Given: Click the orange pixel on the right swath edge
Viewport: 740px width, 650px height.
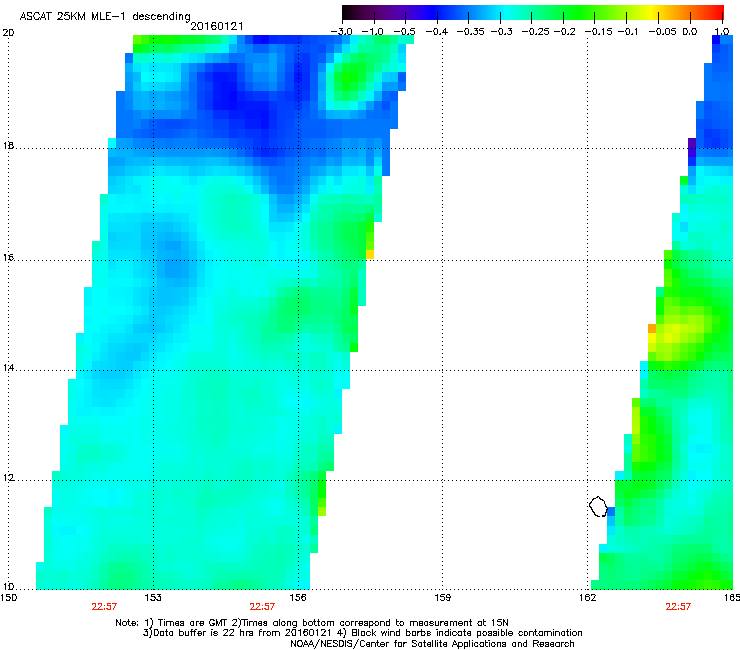Looking at the screenshot, I should pyautogui.click(x=652, y=328).
